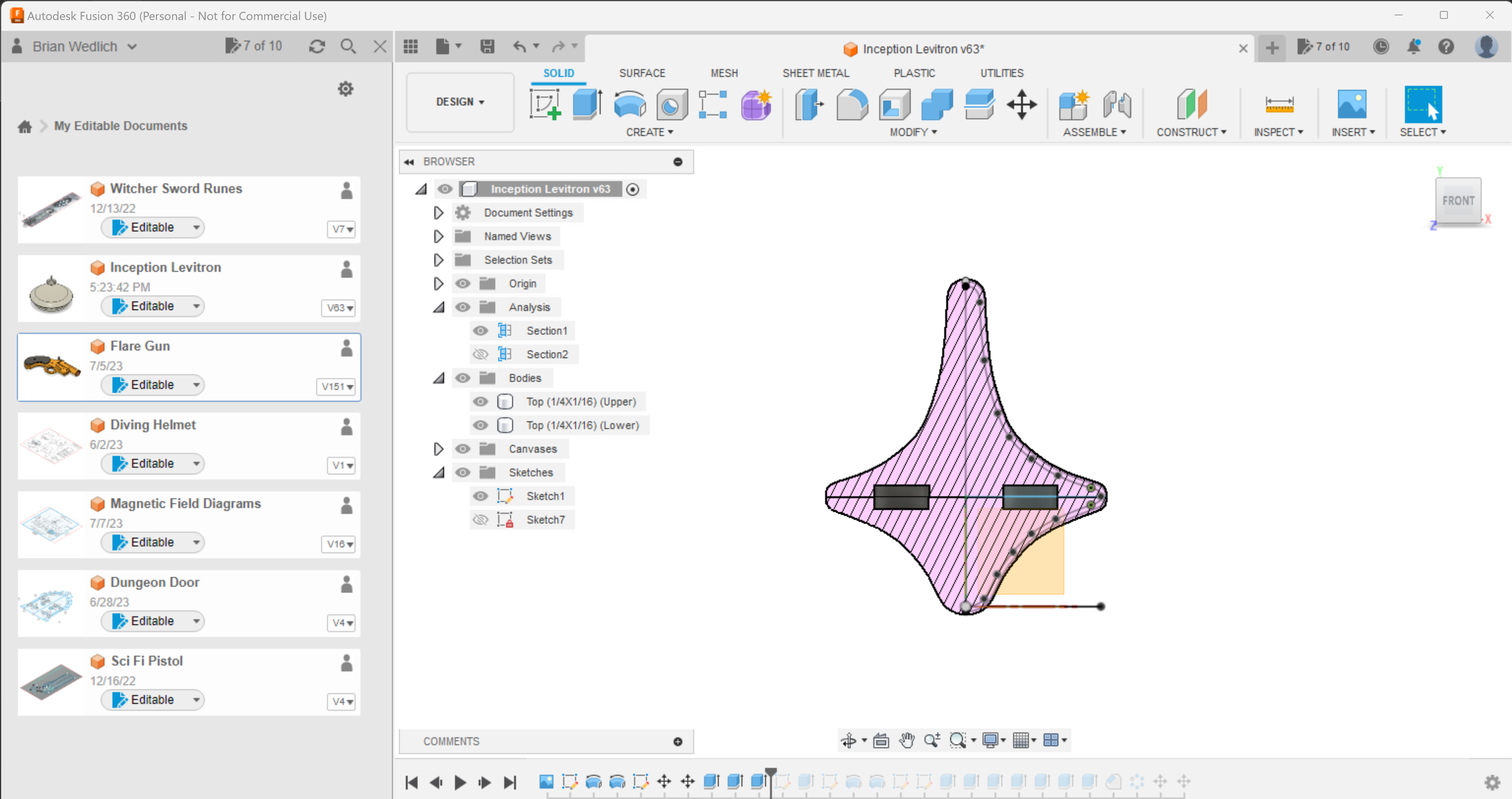Click the Editable button for Flare Gun
Viewport: 1512px width, 799px height.
[x=152, y=384]
